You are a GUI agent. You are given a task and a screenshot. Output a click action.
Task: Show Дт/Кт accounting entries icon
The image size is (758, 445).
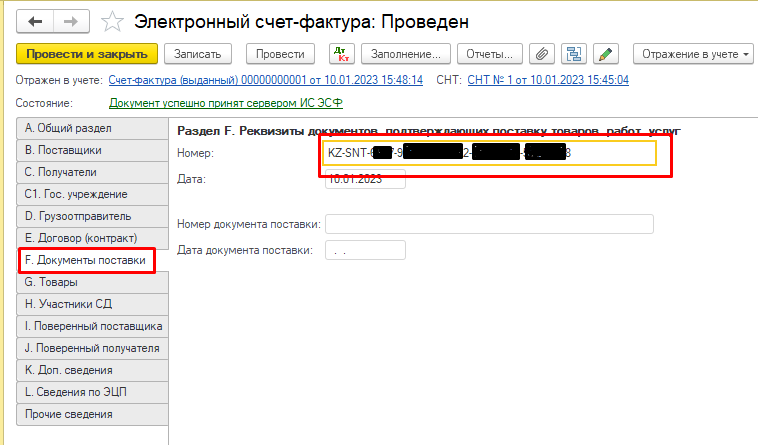pyautogui.click(x=338, y=53)
